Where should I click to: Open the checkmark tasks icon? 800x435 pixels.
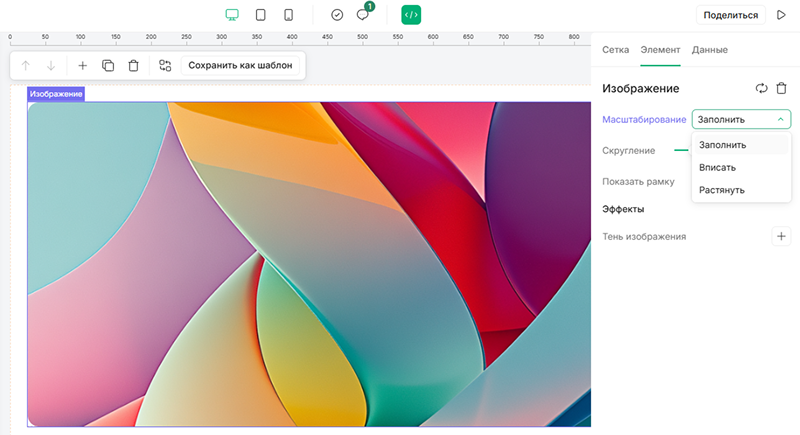coord(337,15)
